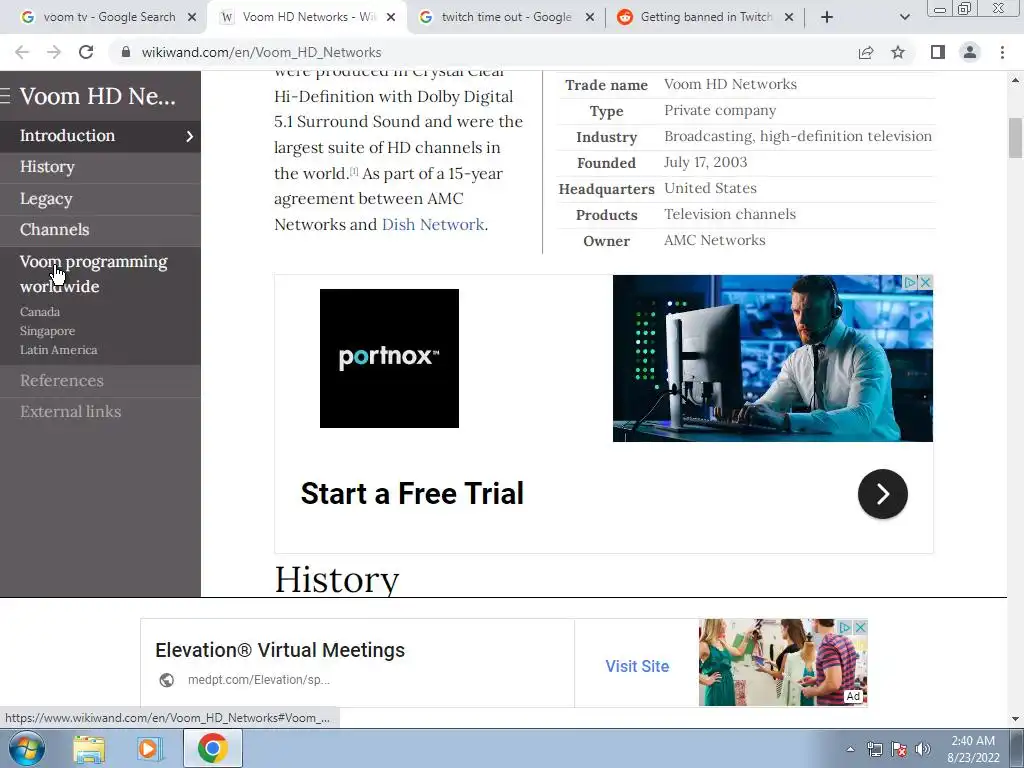Close the Getting banned in Twitch tab
The image size is (1024, 768).
coord(789,17)
